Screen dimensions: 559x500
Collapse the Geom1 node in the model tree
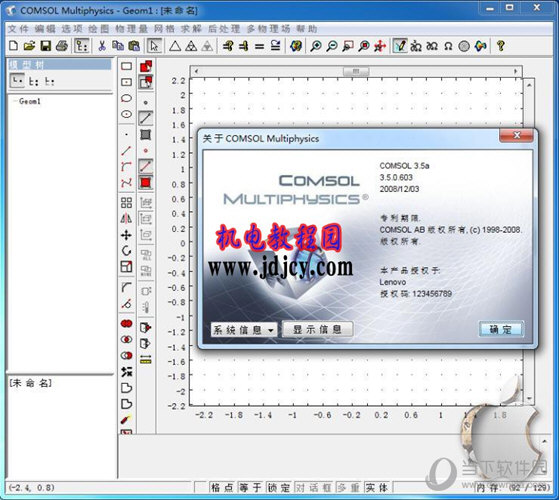15,101
